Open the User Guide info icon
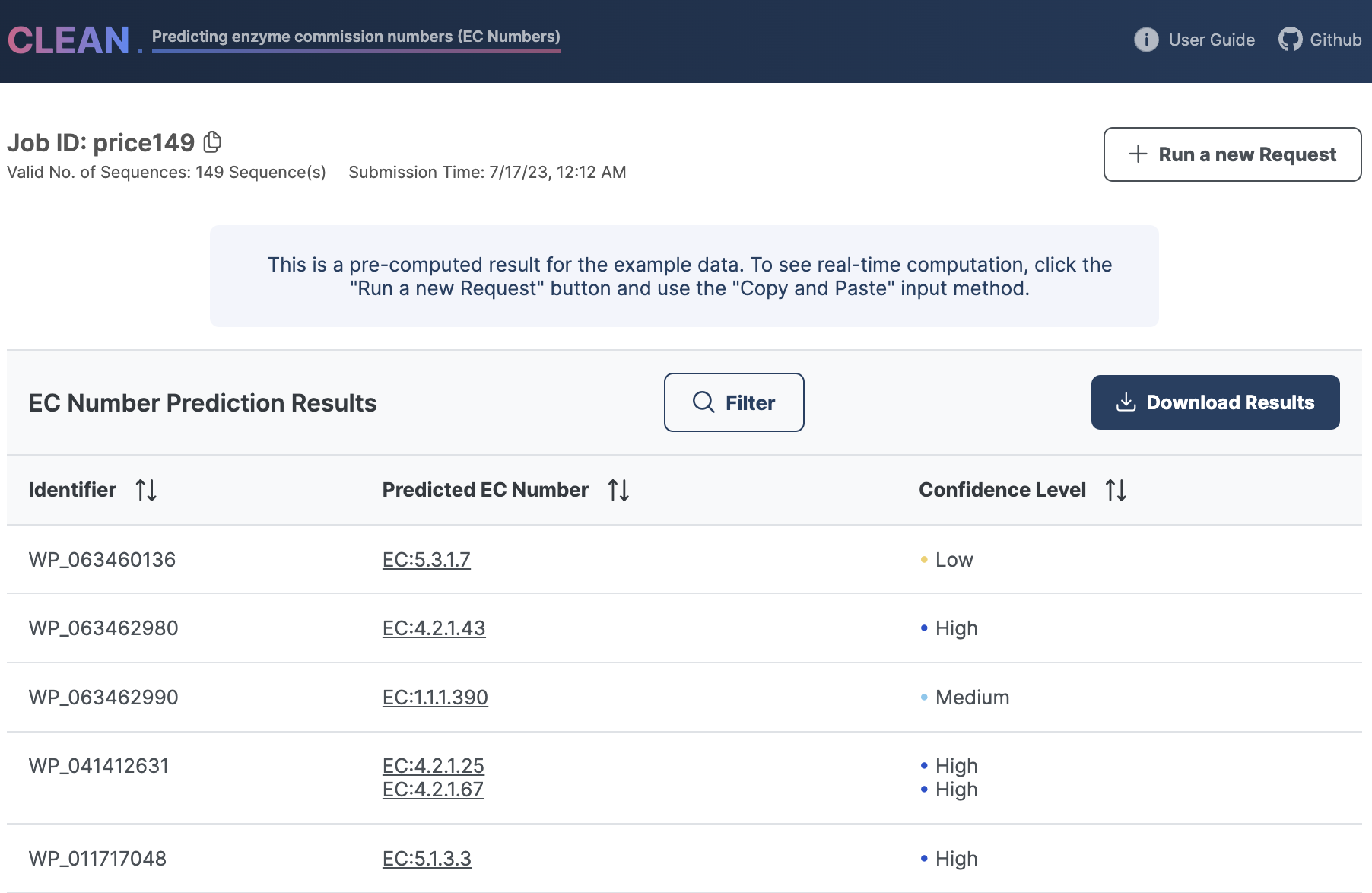Viewport: 1372px width, 893px height. click(1146, 40)
